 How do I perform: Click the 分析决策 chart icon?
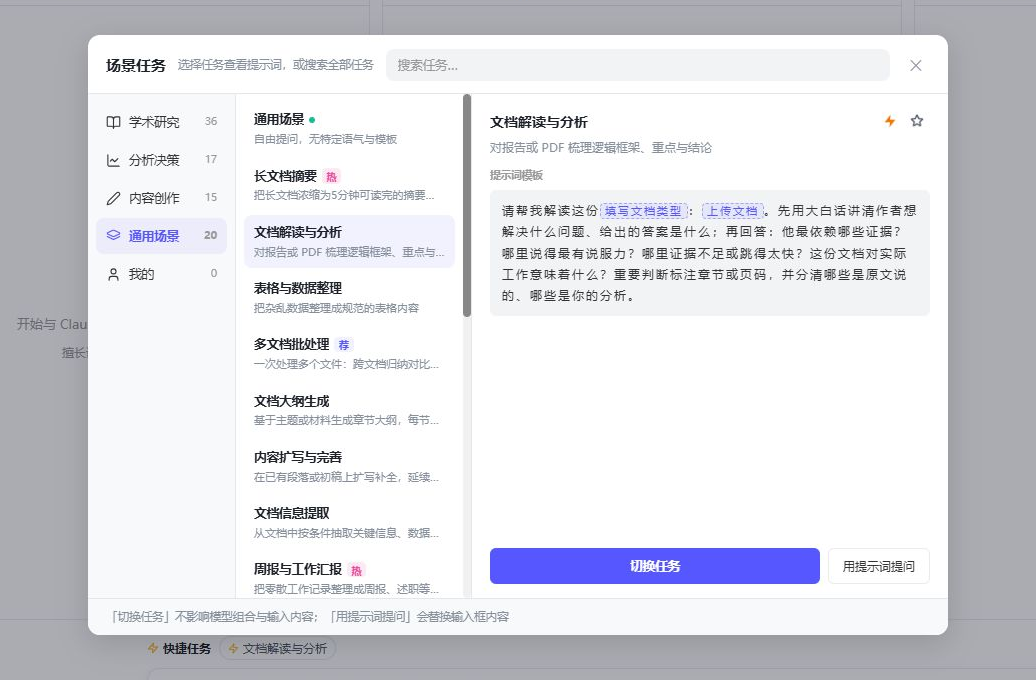(114, 160)
